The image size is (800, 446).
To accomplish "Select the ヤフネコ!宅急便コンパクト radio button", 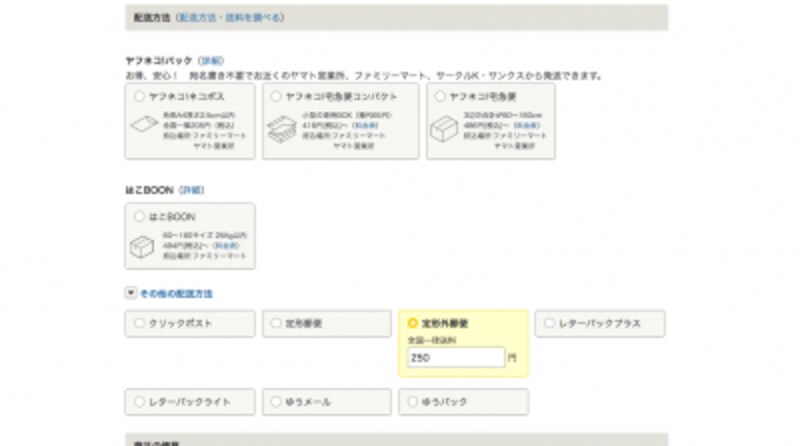I will pos(276,96).
